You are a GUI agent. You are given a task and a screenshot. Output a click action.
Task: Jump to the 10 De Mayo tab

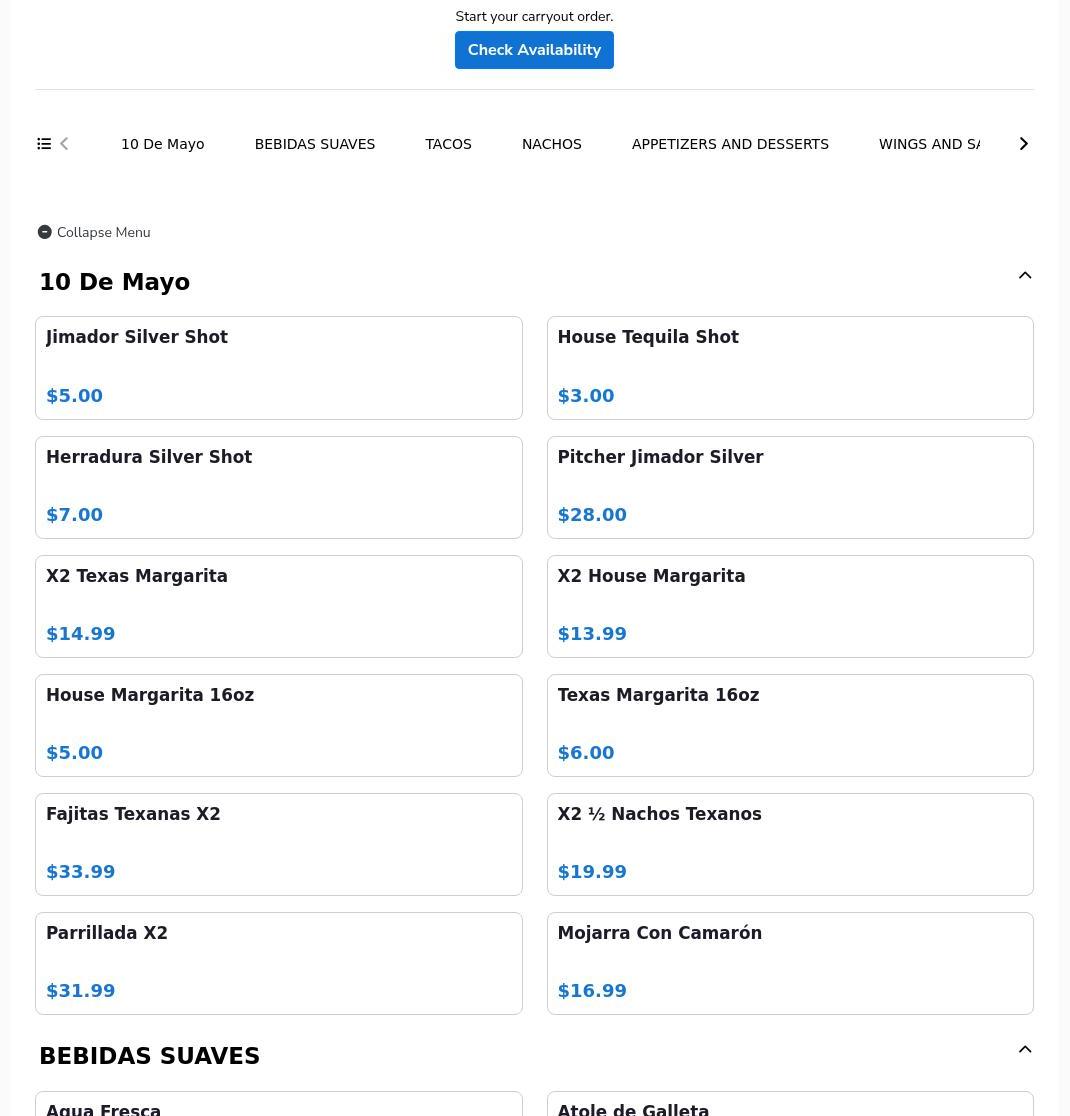(x=162, y=144)
